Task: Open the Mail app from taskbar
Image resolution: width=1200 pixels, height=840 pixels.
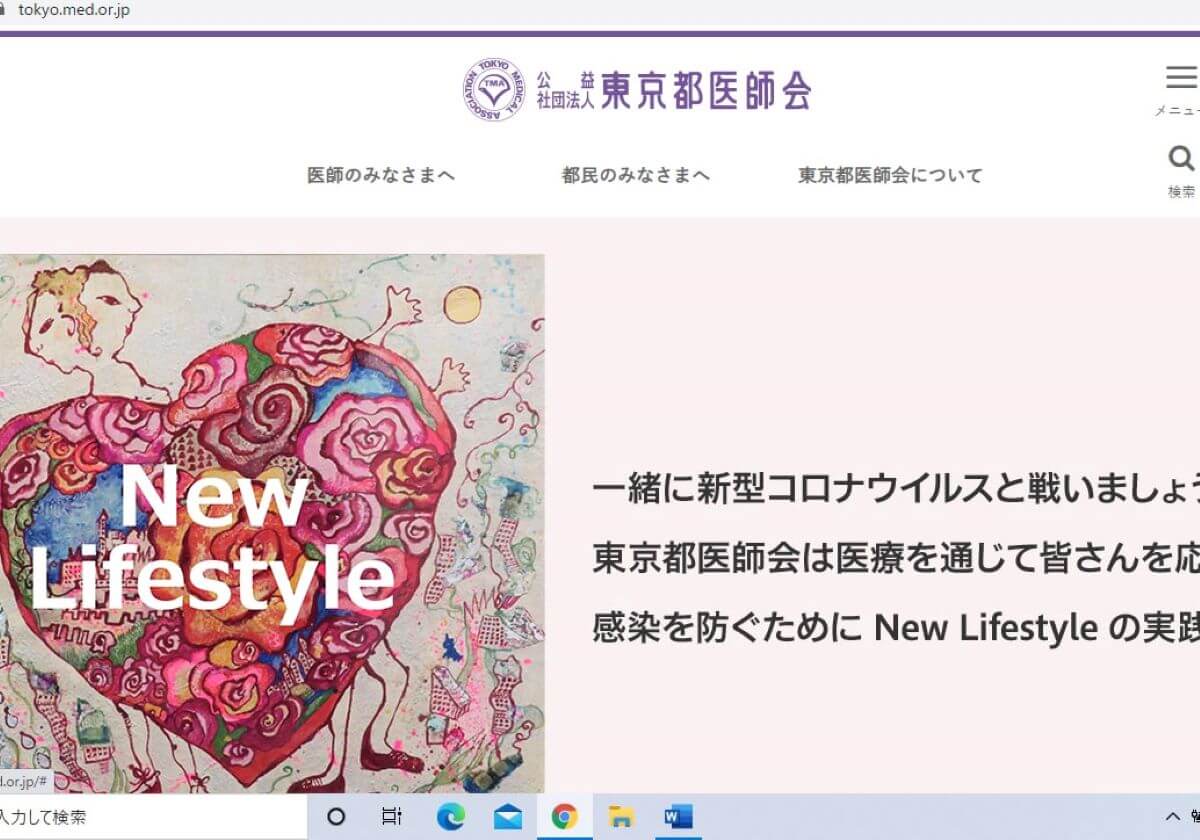Action: [x=507, y=817]
